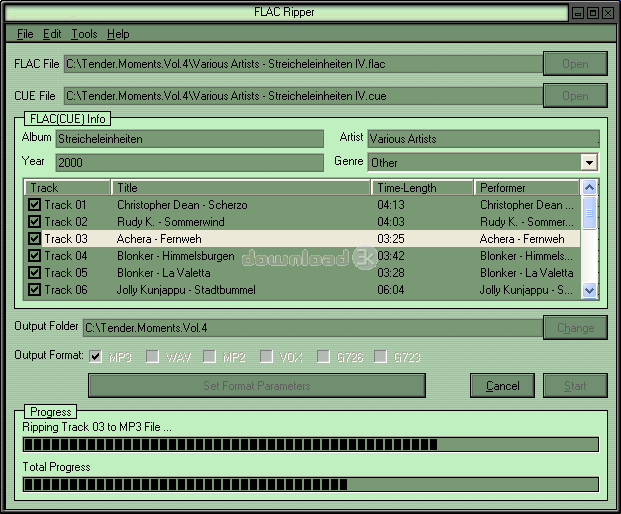Screen dimensions: 621x514
Task: Select title Christopher Dean - Scherzo
Action: click(182, 205)
